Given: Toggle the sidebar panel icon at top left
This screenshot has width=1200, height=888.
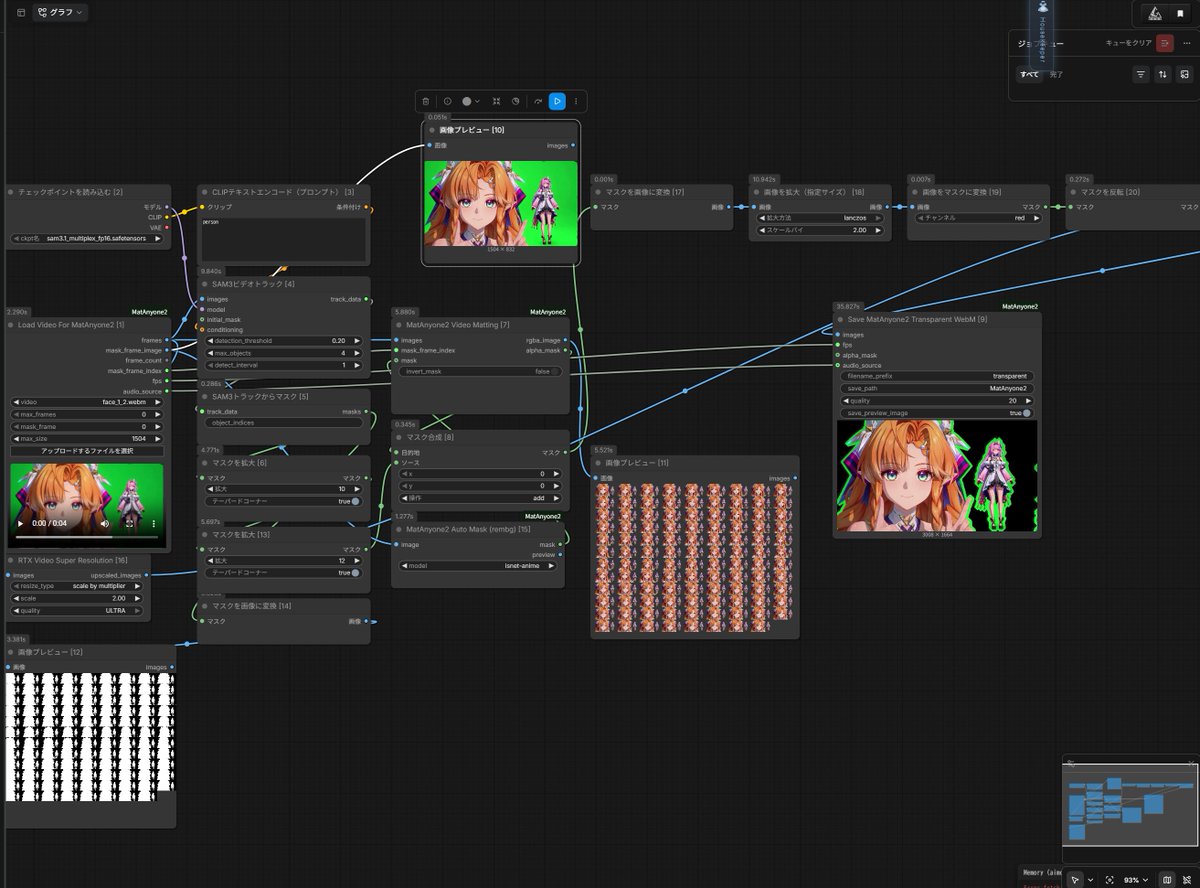Looking at the screenshot, I should pyautogui.click(x=21, y=13).
